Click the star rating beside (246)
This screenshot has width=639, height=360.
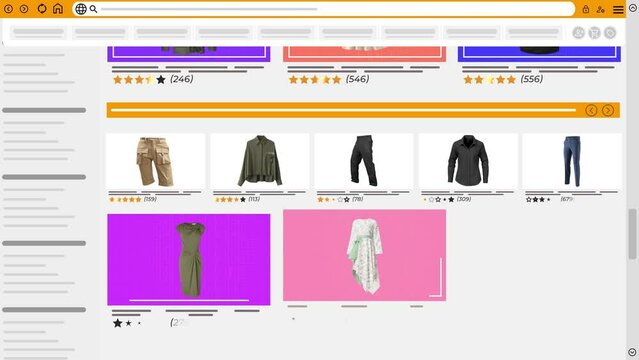click(x=139, y=80)
